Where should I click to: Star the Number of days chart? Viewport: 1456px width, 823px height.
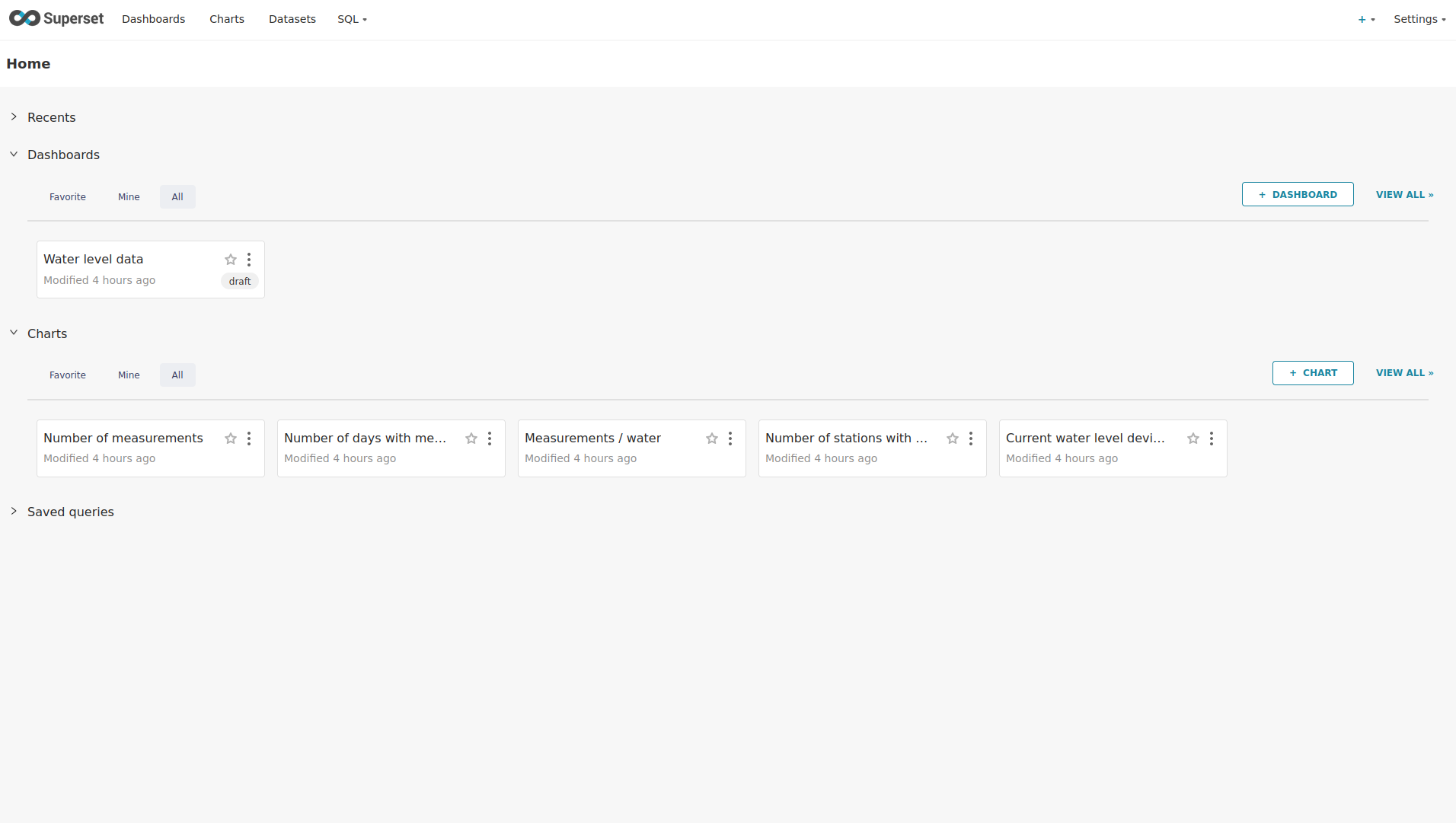tap(471, 439)
